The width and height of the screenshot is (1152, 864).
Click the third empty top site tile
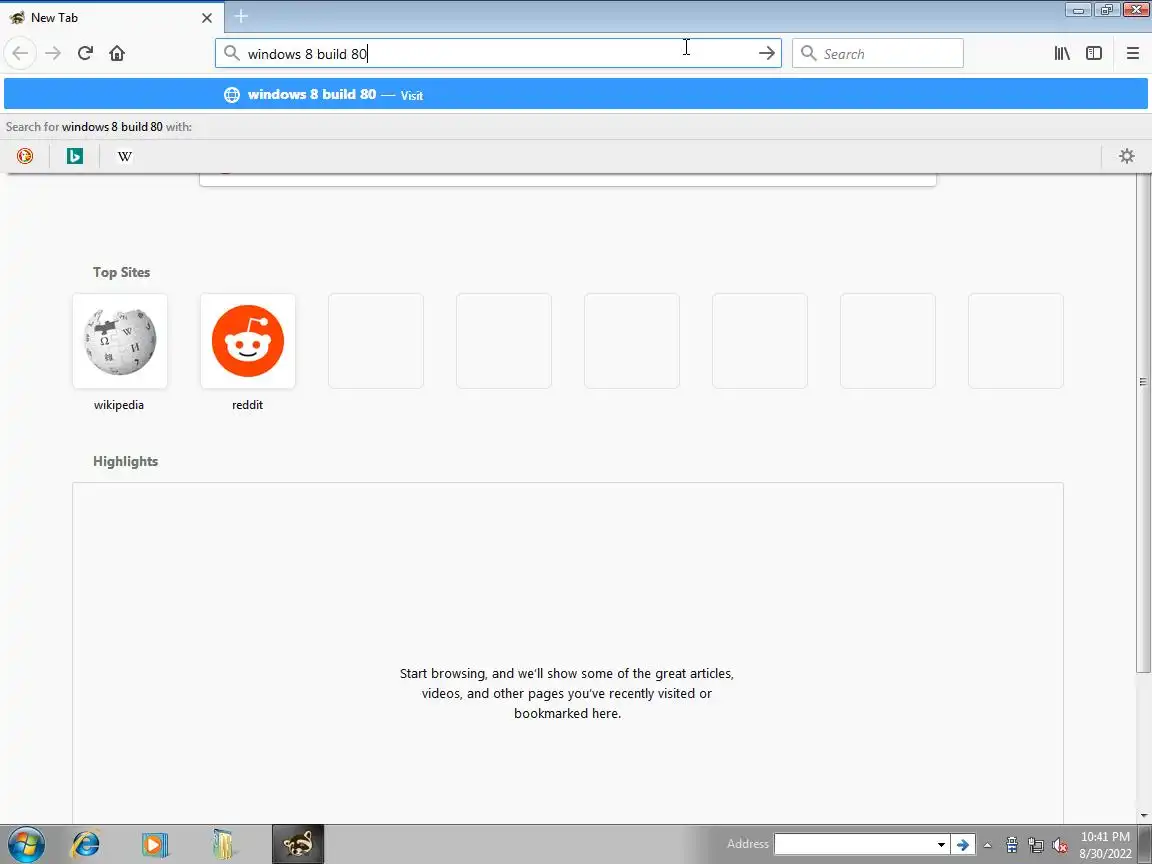[632, 341]
